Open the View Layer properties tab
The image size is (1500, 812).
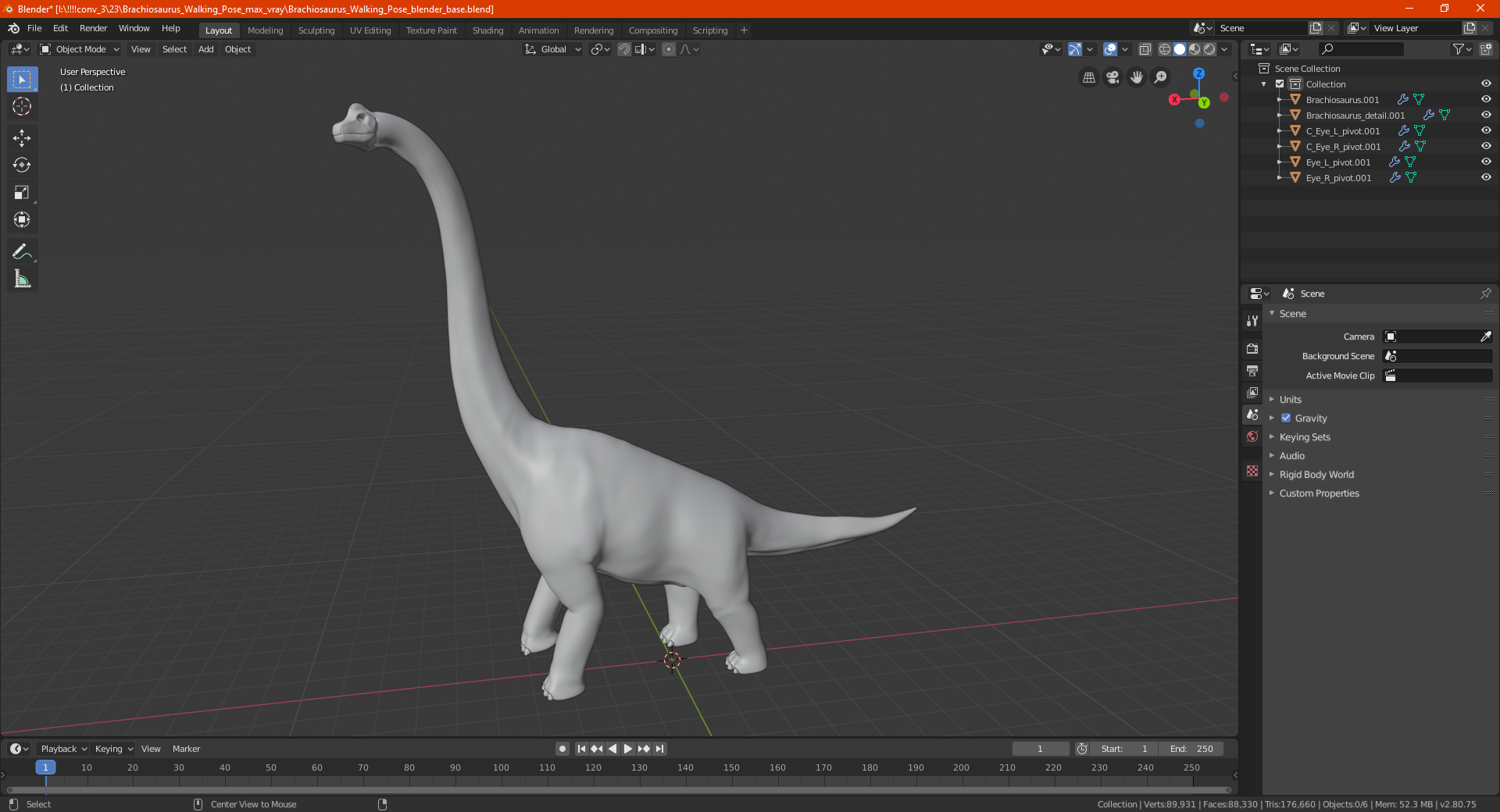pos(1252,392)
